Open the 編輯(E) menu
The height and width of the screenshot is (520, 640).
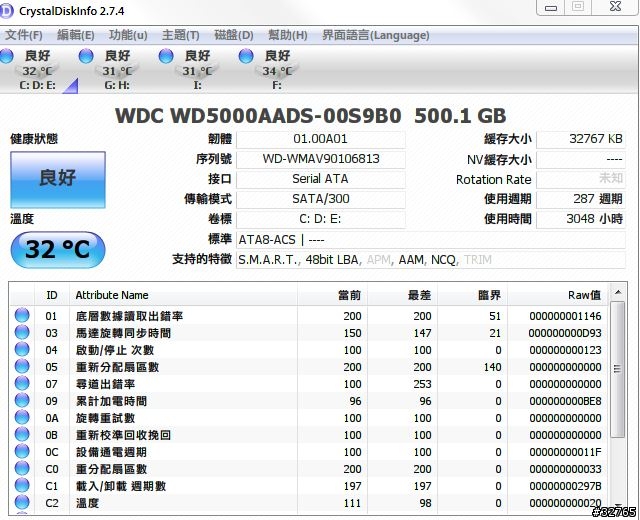pyautogui.click(x=76, y=35)
